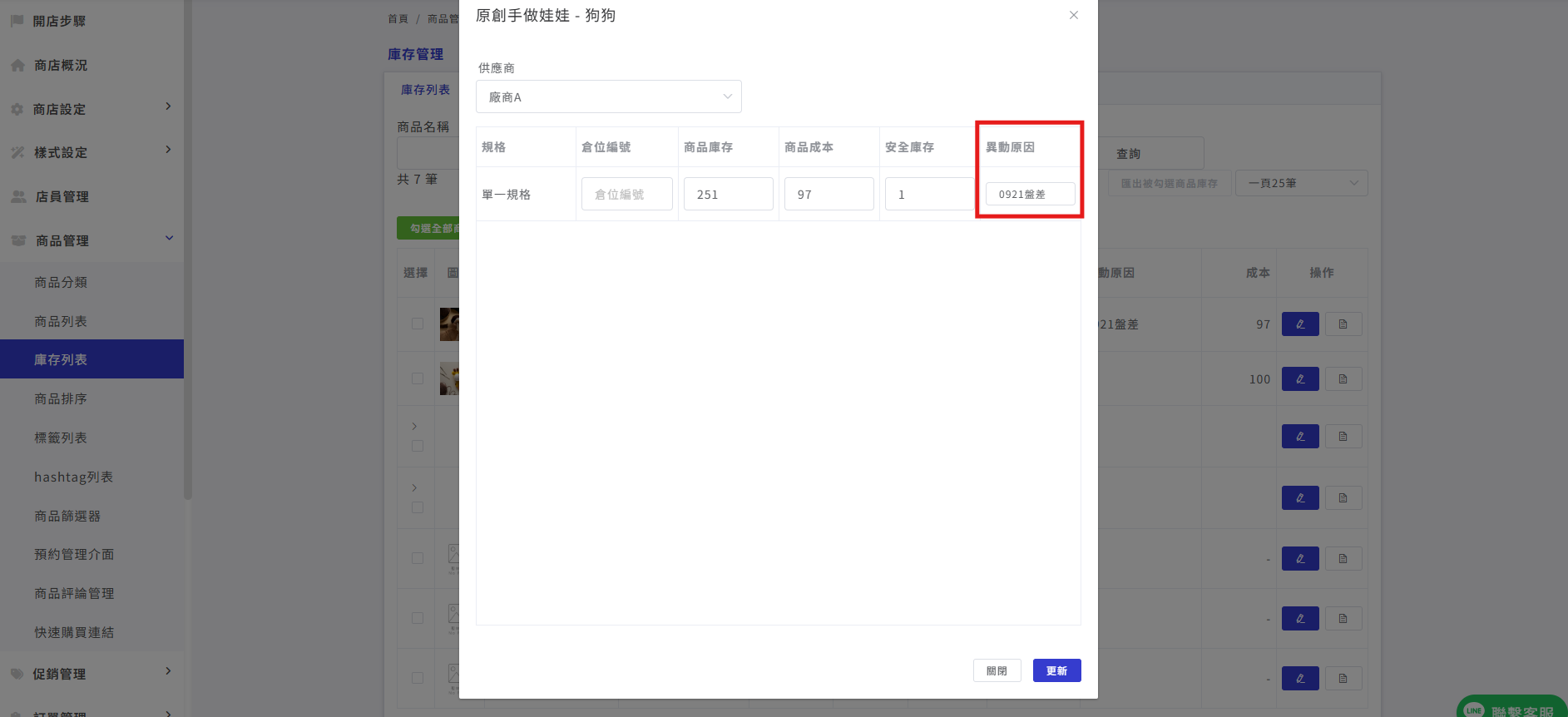Click the 倉位編號 input field

pos(627,194)
